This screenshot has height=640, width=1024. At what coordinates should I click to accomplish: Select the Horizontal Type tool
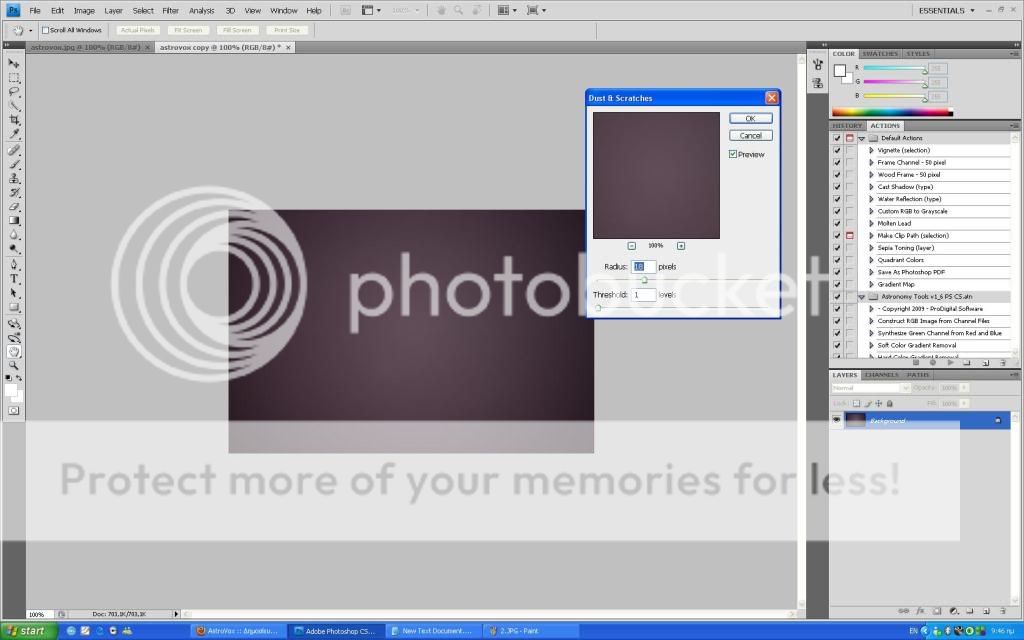click(14, 279)
